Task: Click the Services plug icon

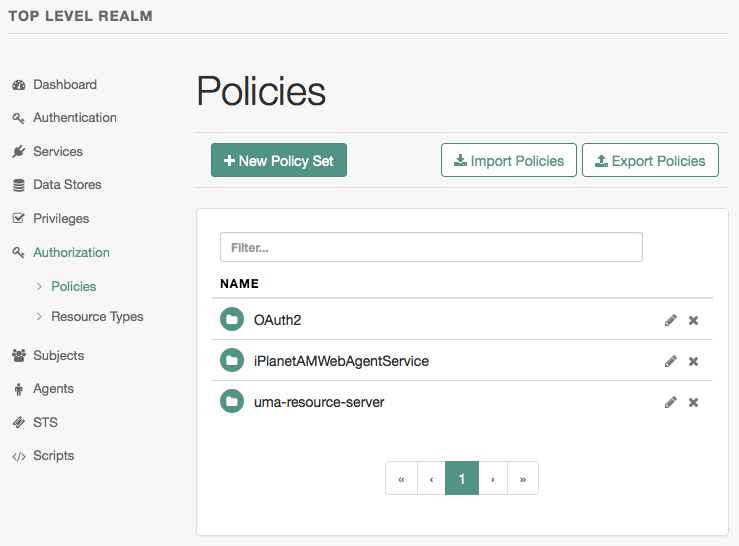Action: [18, 152]
